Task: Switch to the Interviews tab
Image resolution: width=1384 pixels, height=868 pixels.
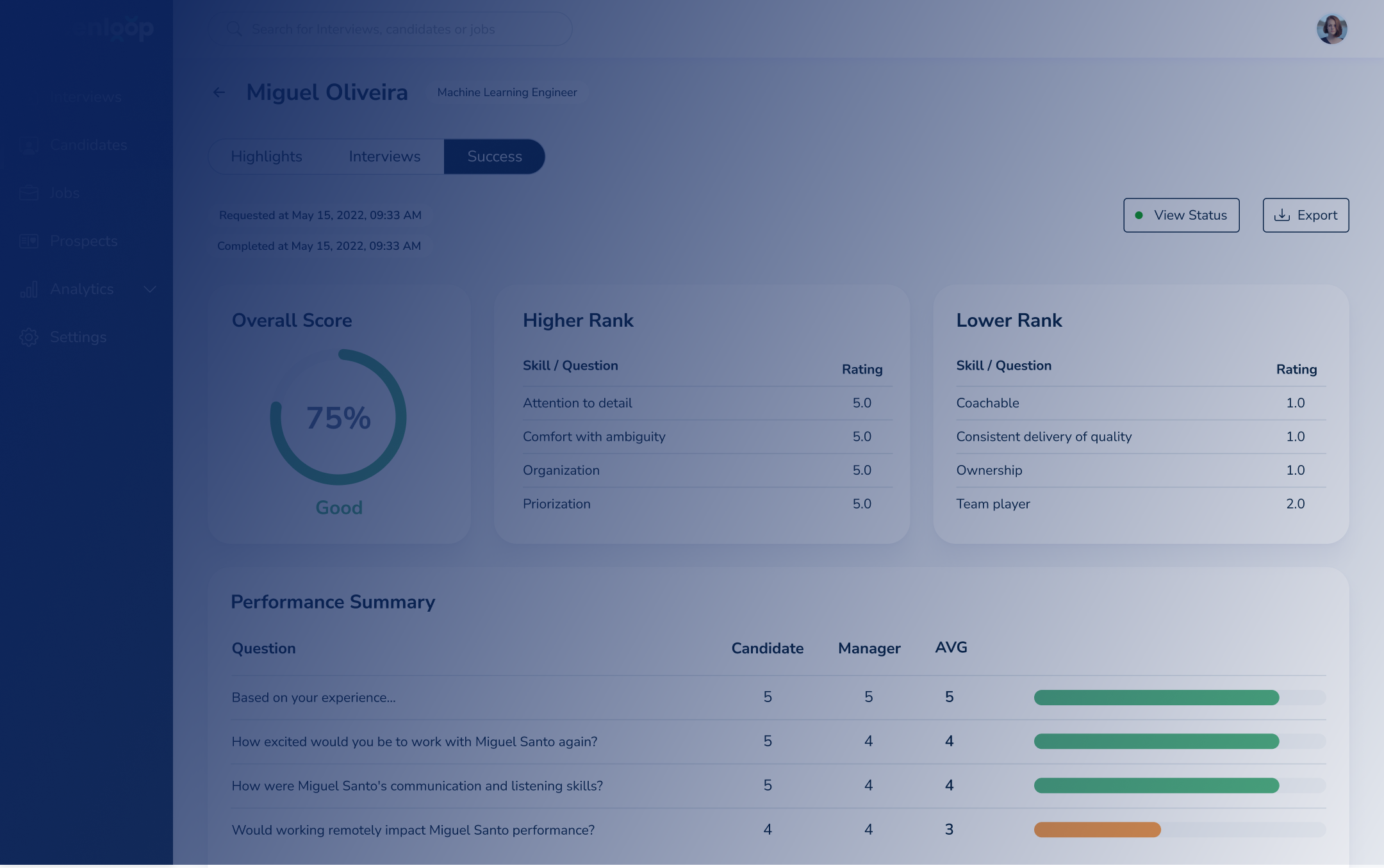Action: (384, 157)
